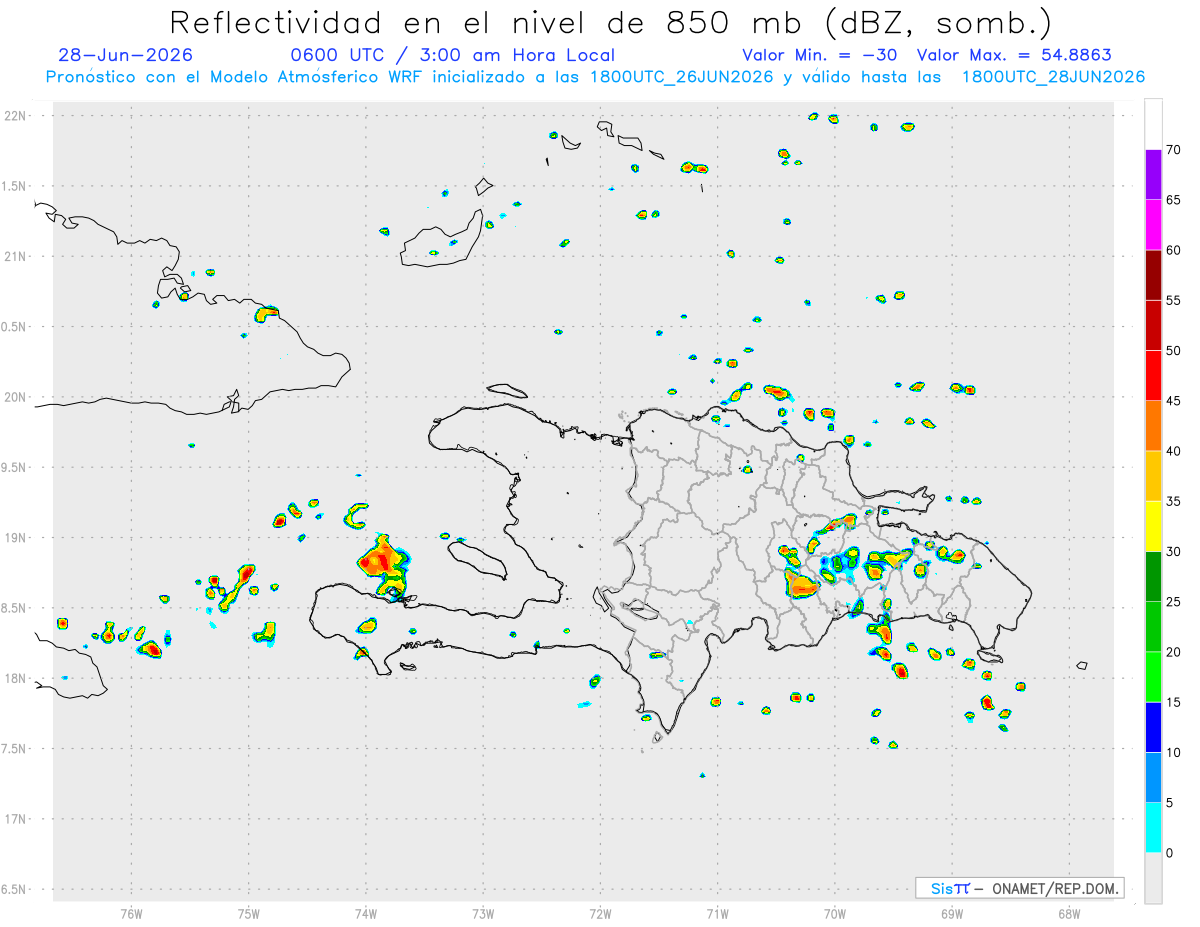This screenshot has height=927, width=1200.
Task: Click the '50' value on the color scale
Action: pyautogui.click(x=1173, y=351)
